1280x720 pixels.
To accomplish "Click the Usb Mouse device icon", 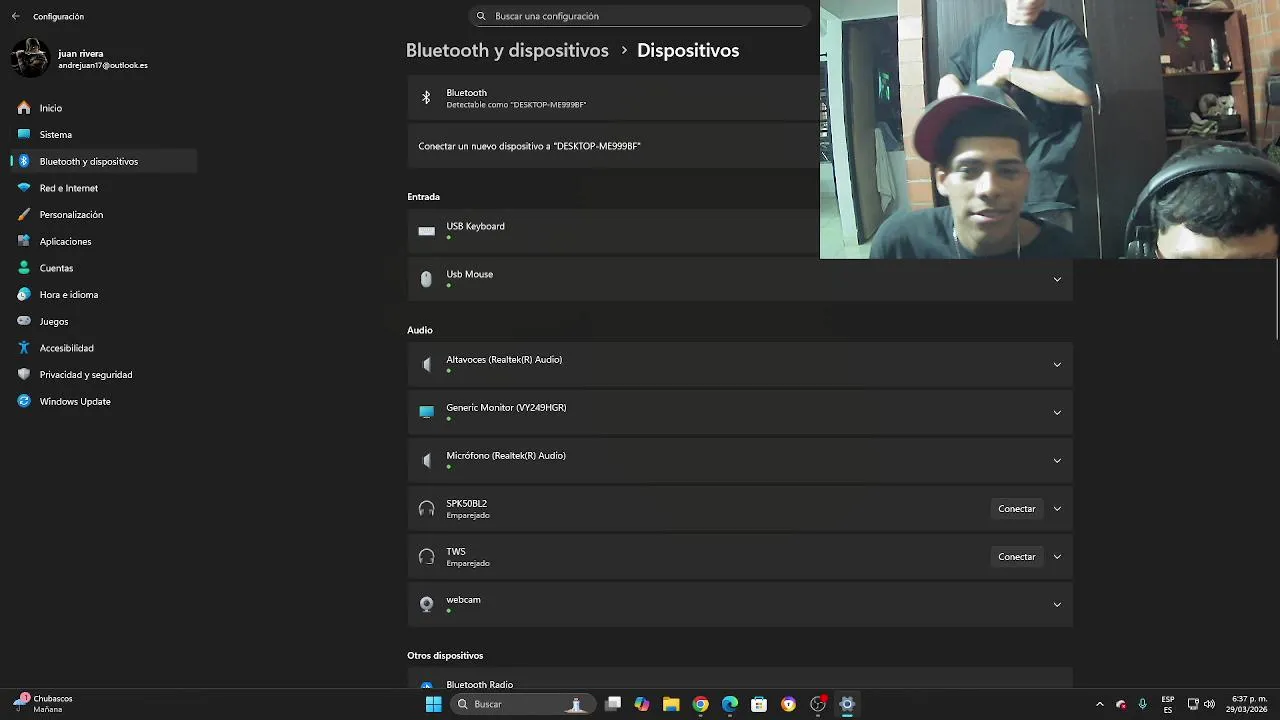I will click(x=427, y=279).
